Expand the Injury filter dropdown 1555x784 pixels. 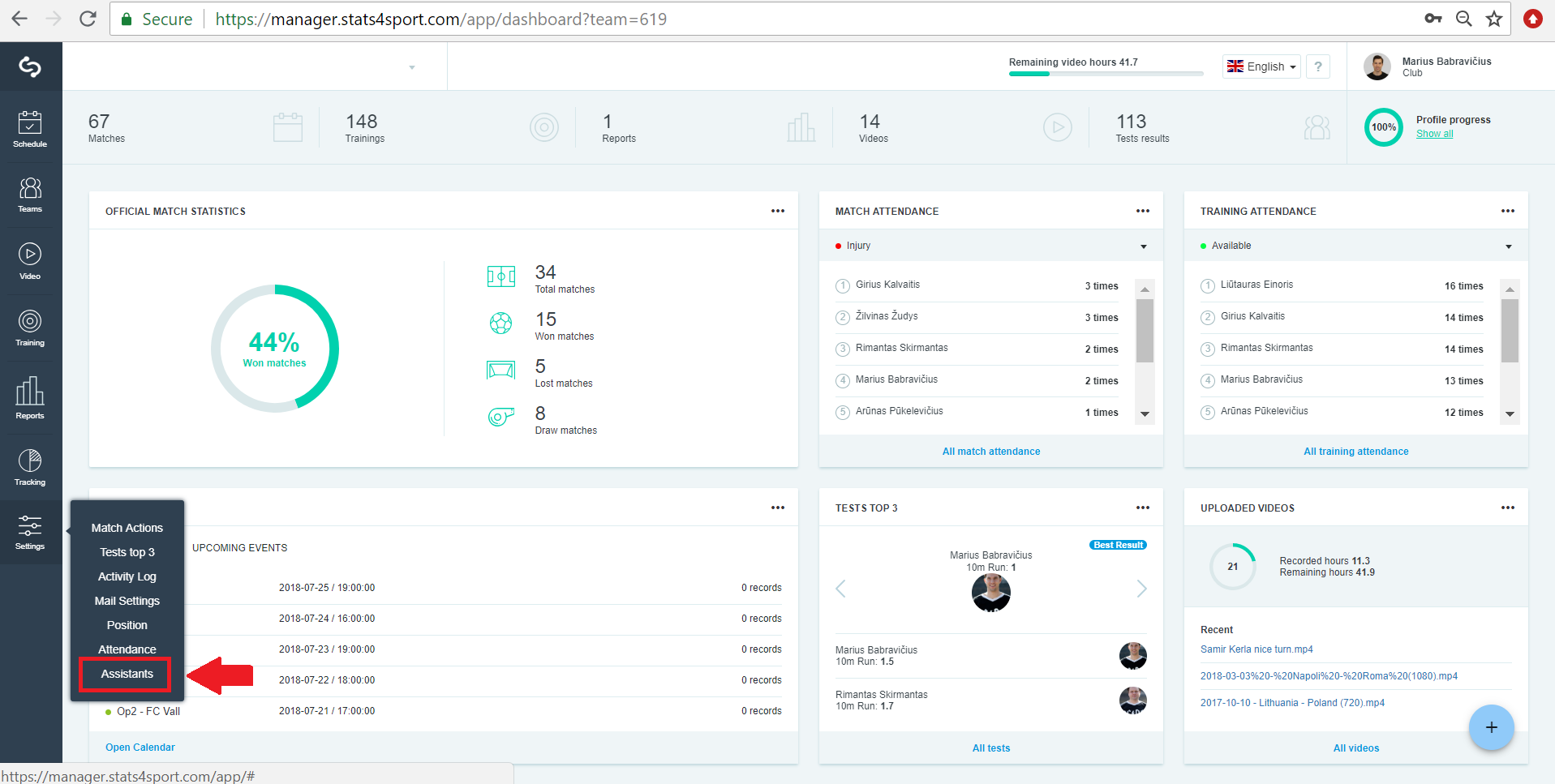[991, 246]
